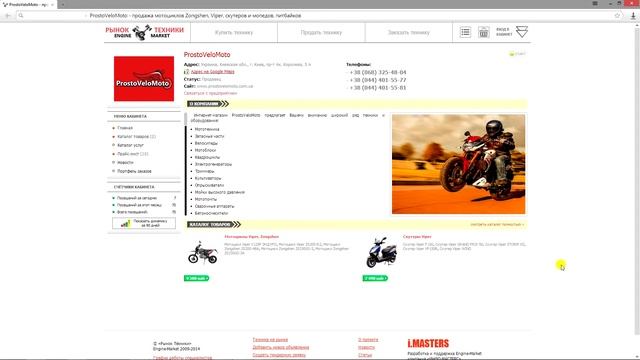Open the 'Вход в кабинет' login link
The height and width of the screenshot is (360, 640).
click(x=504, y=32)
